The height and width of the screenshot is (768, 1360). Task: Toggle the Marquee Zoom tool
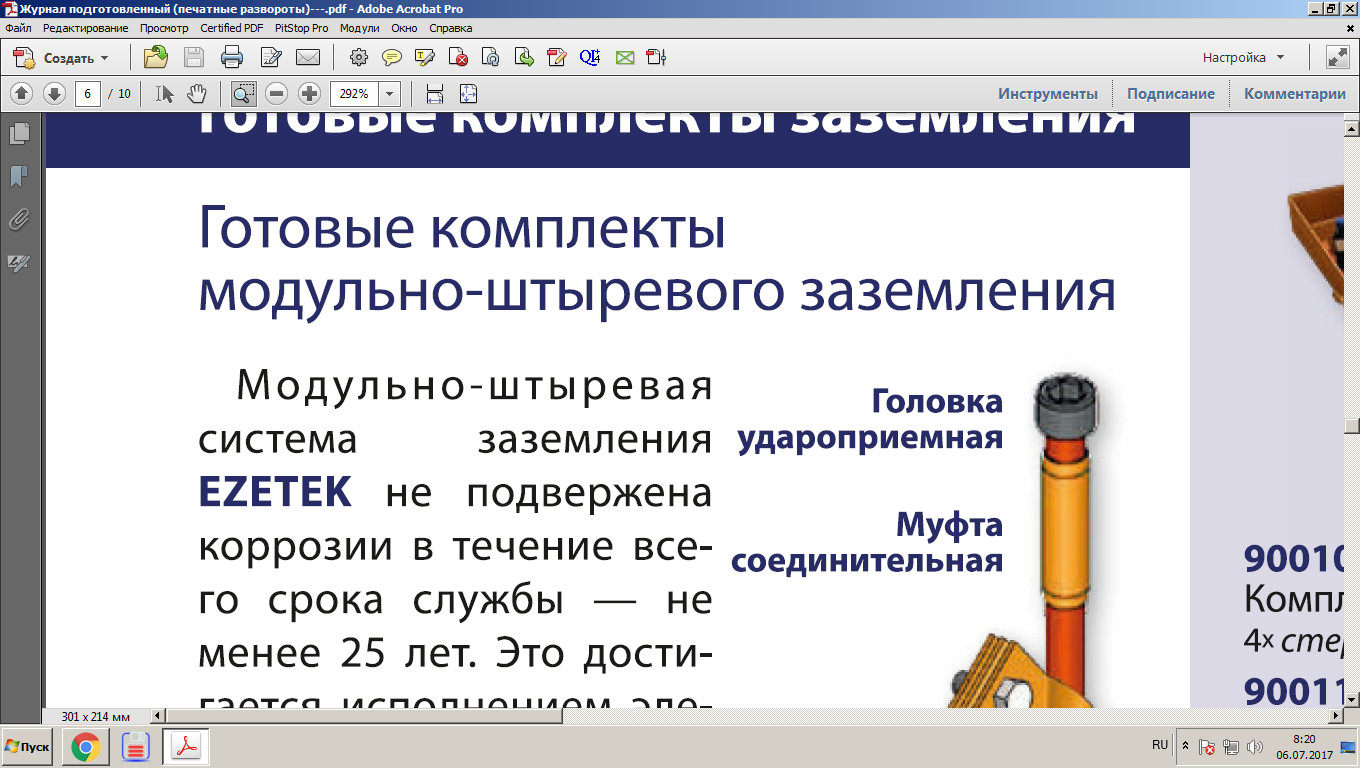click(x=243, y=94)
